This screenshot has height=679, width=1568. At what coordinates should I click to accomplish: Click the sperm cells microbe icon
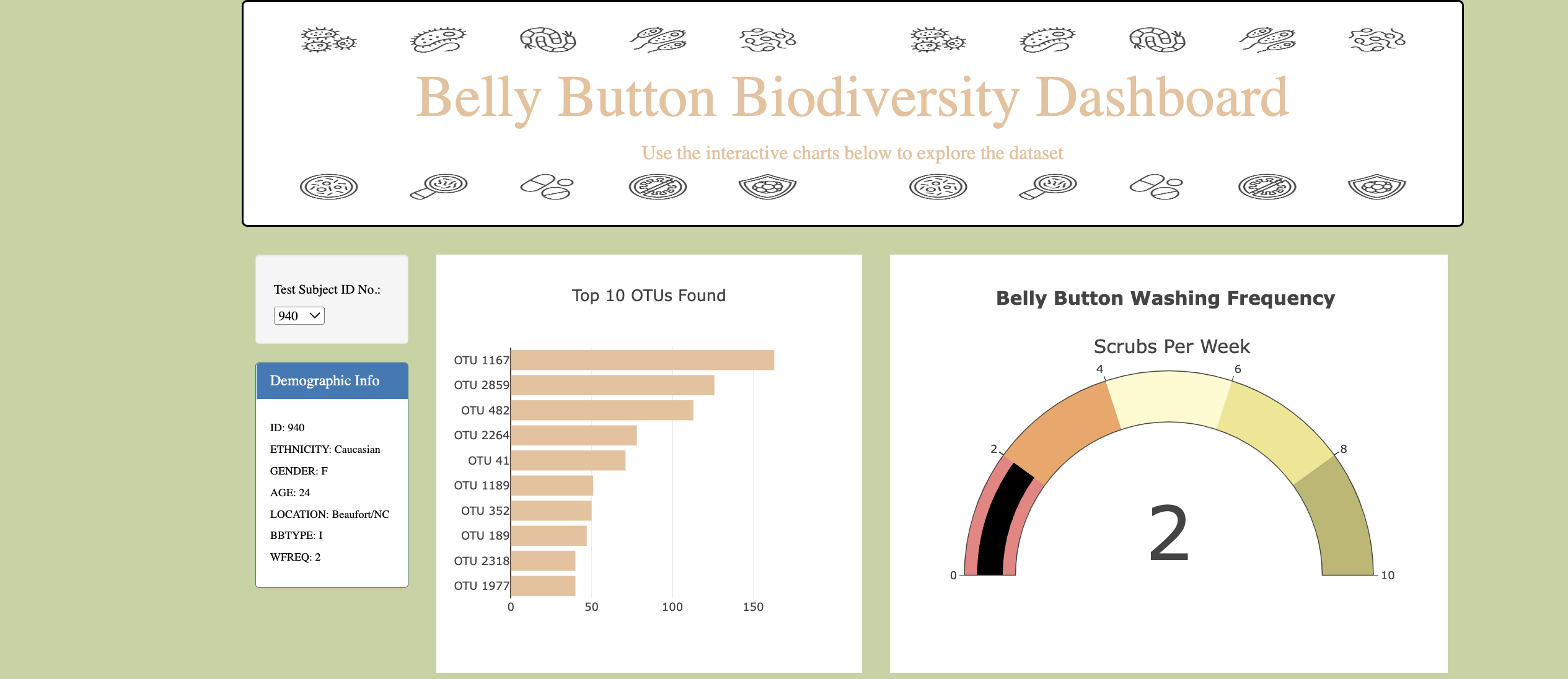coord(657,40)
